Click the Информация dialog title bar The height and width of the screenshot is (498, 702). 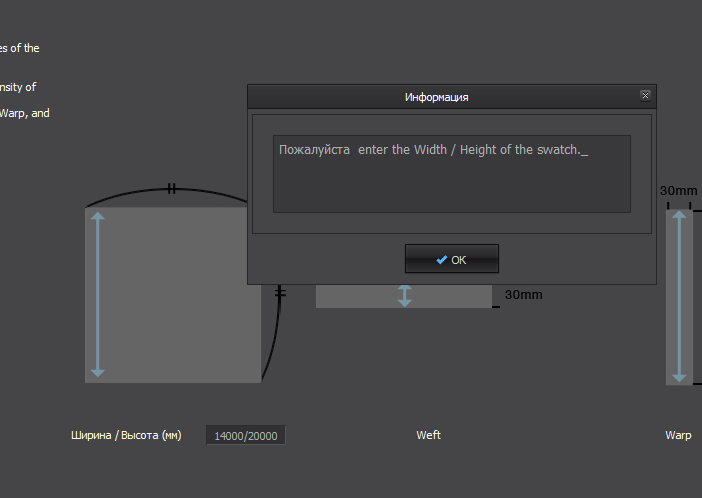452,97
